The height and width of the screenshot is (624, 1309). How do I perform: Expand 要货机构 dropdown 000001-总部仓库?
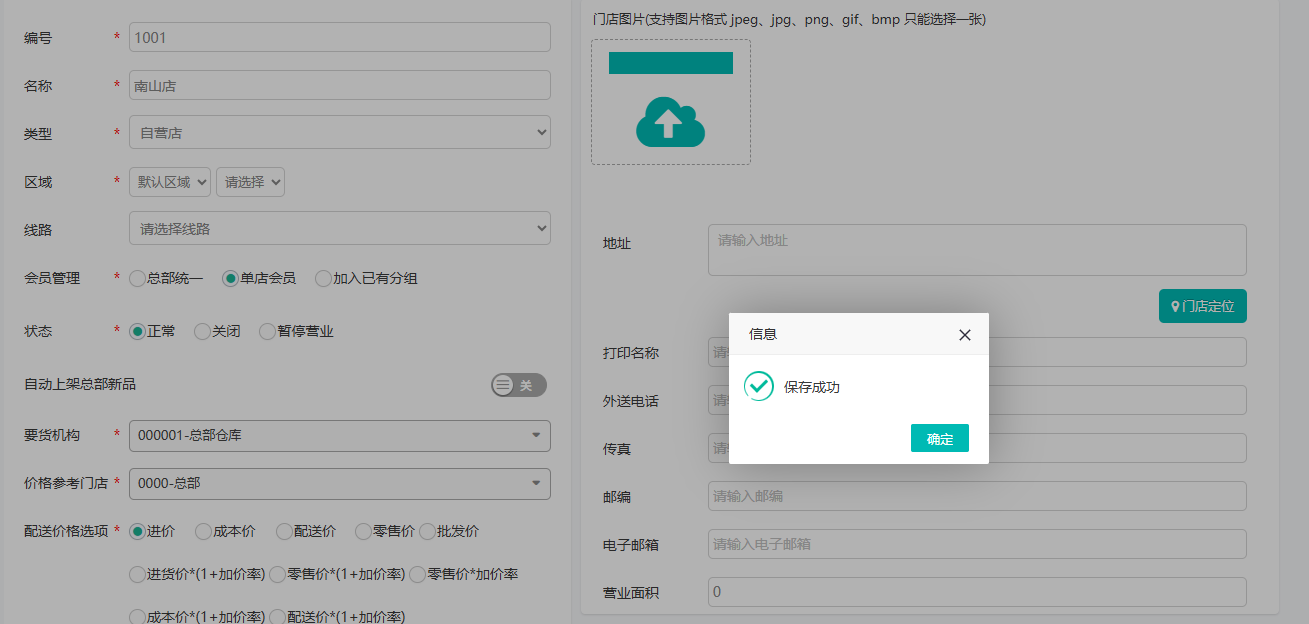pos(340,435)
